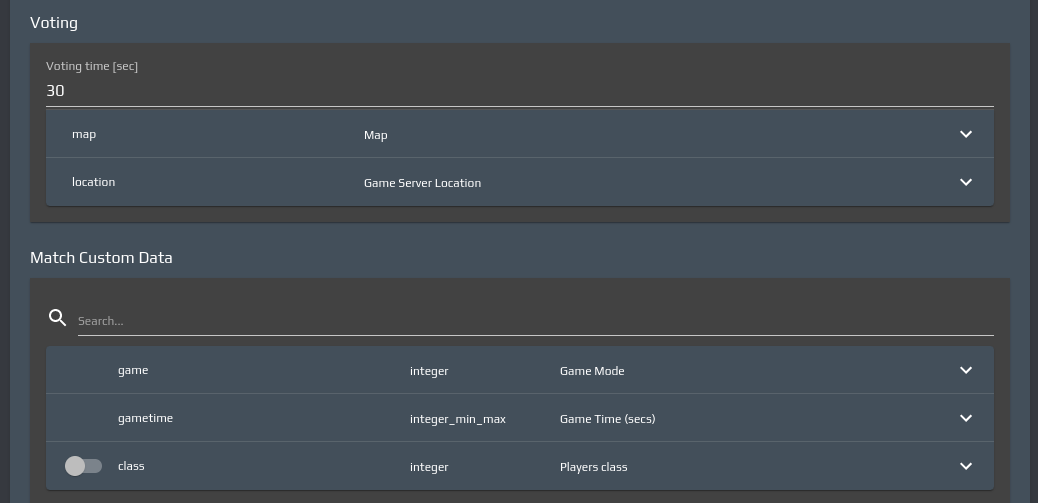Click the search magnifier icon
1038x503 pixels.
tap(58, 318)
